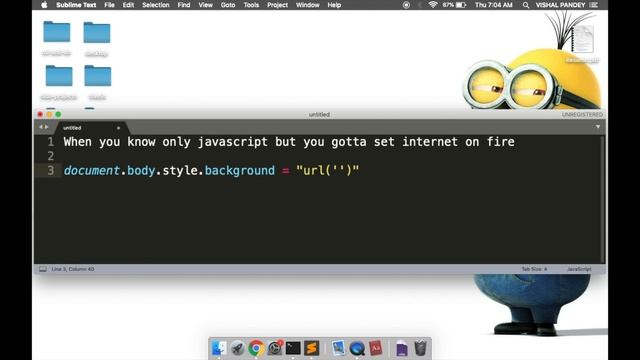Screen dimensions: 640x360
Task: Open the top-right desktop folder in left group
Action: (x=97, y=33)
